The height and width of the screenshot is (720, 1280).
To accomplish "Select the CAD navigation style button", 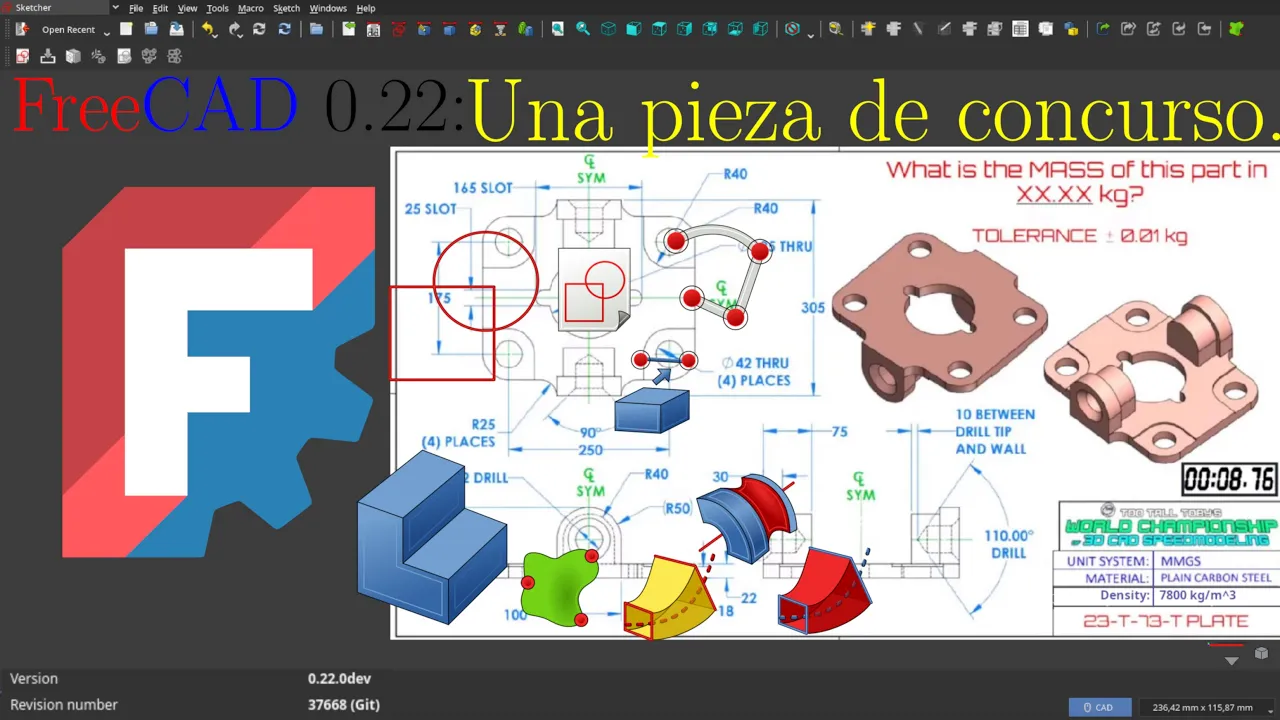I will tap(1100, 708).
